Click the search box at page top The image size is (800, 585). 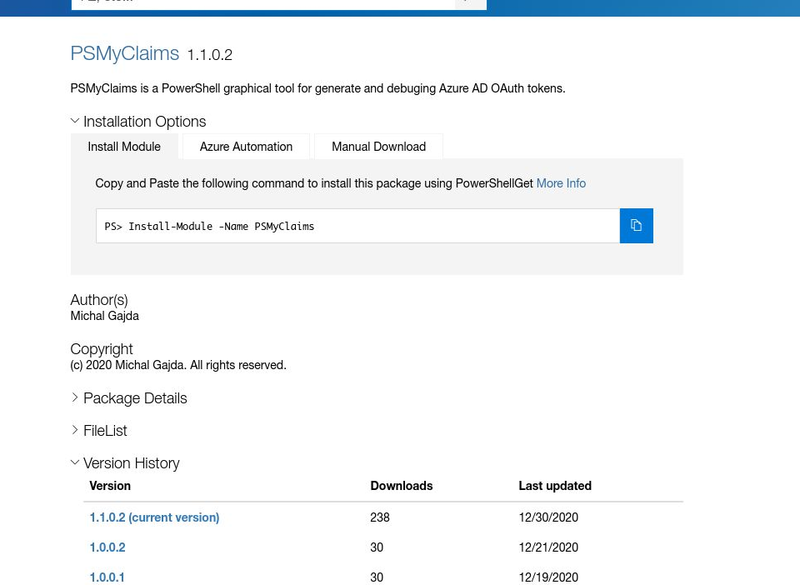point(263,4)
